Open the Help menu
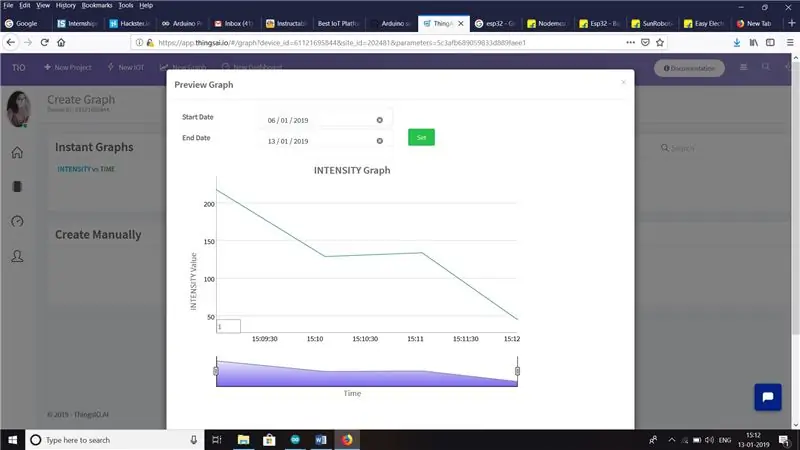 coord(146,5)
